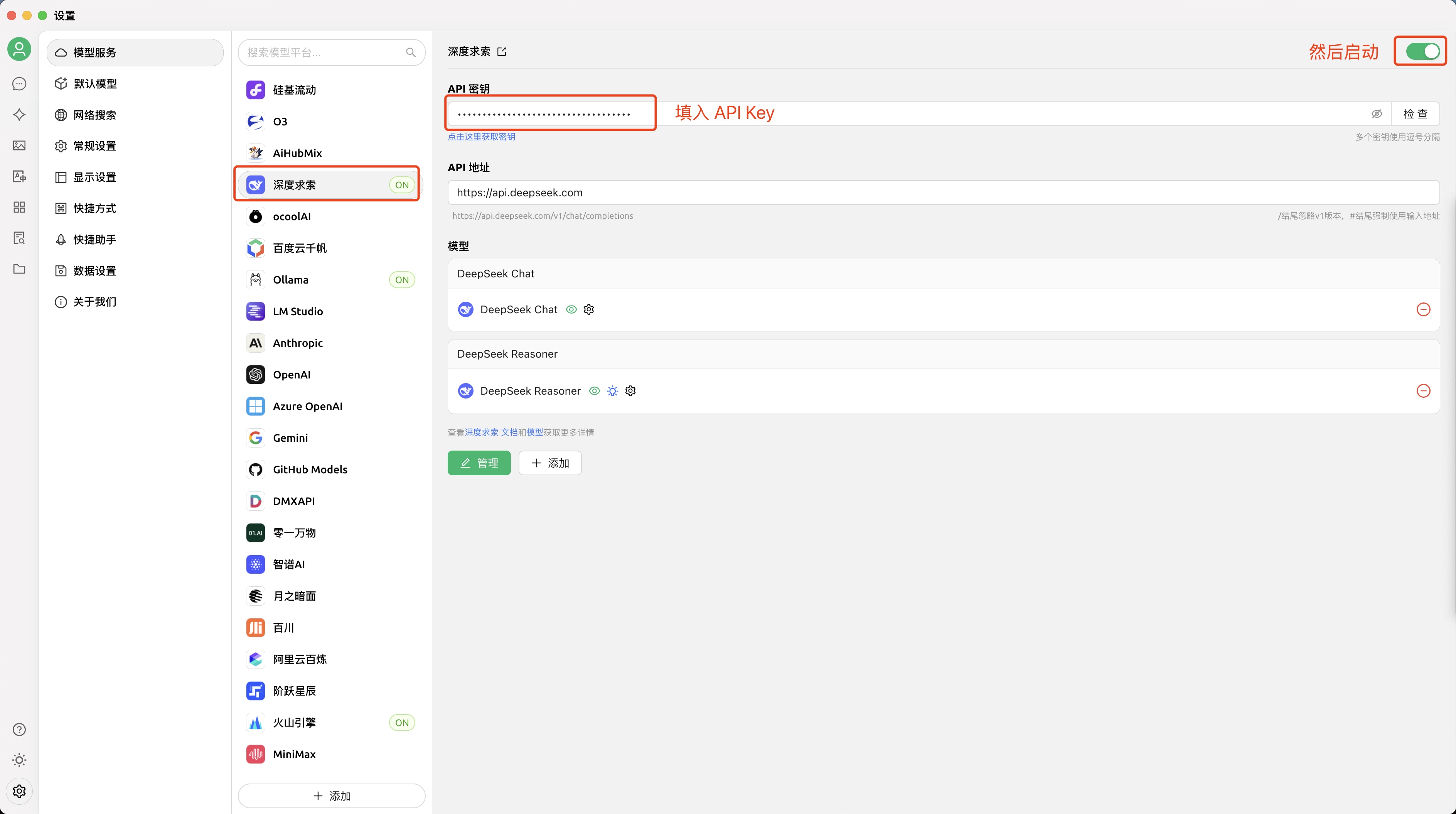Select the Gemini provider
The height and width of the screenshot is (814, 1456).
(331, 438)
